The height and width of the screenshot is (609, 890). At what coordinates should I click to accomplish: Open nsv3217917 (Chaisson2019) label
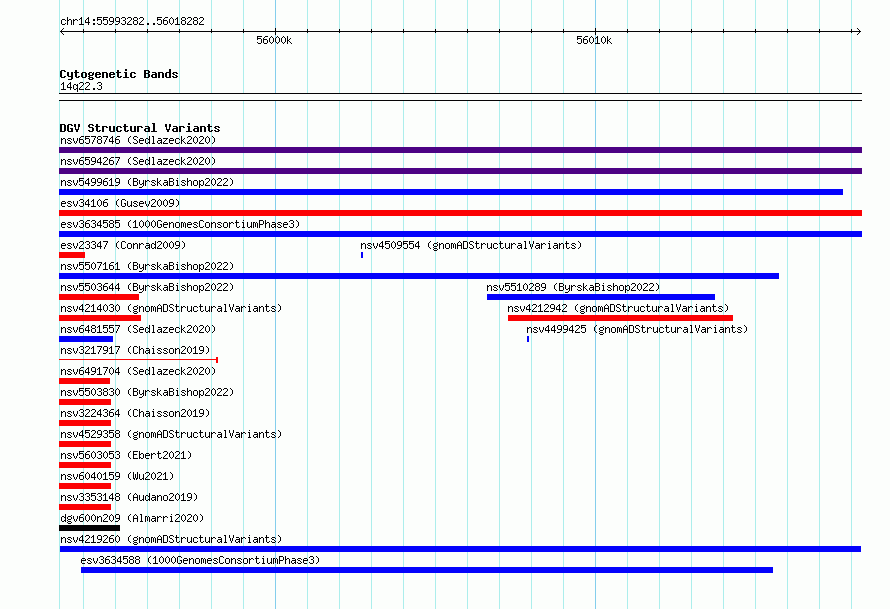pyautogui.click(x=135, y=350)
